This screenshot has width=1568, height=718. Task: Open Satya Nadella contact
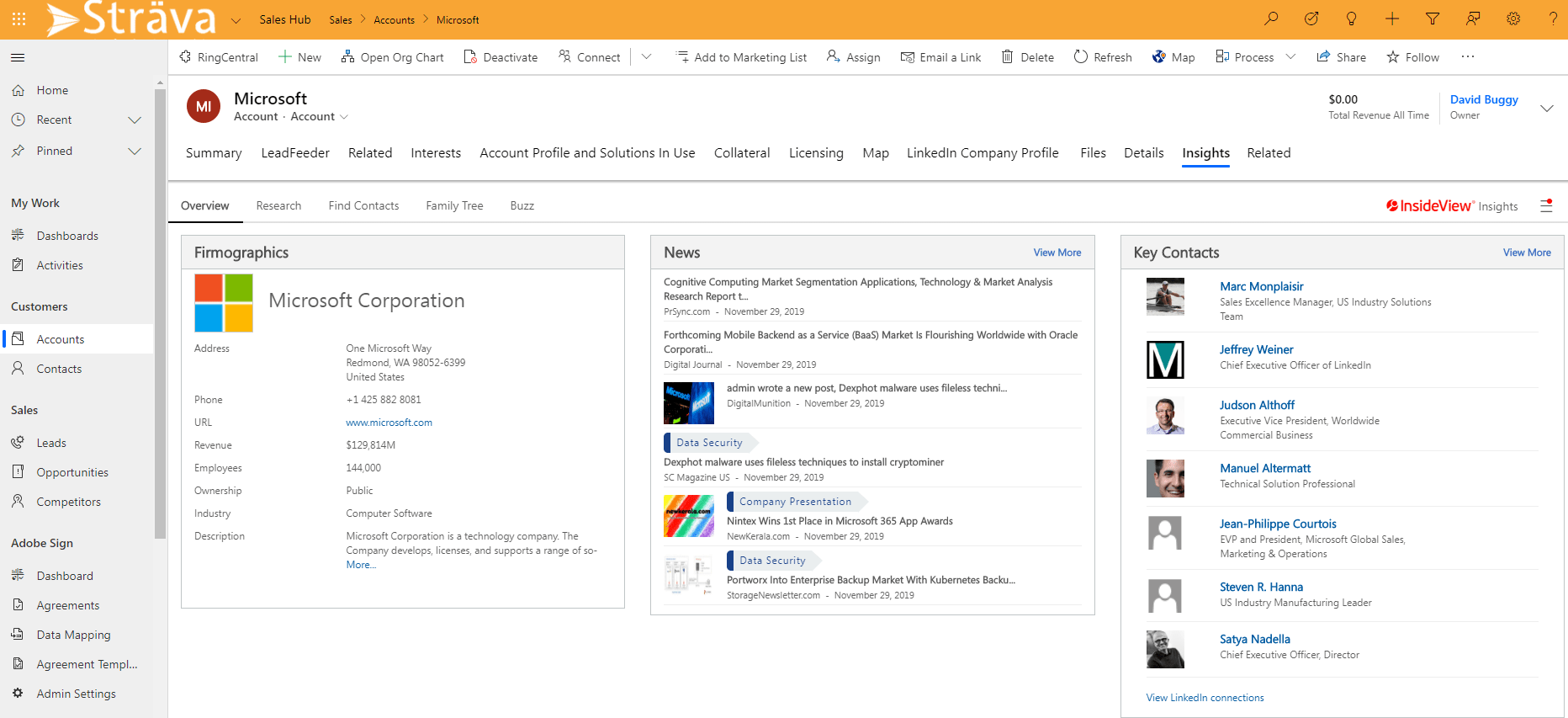coord(1255,640)
